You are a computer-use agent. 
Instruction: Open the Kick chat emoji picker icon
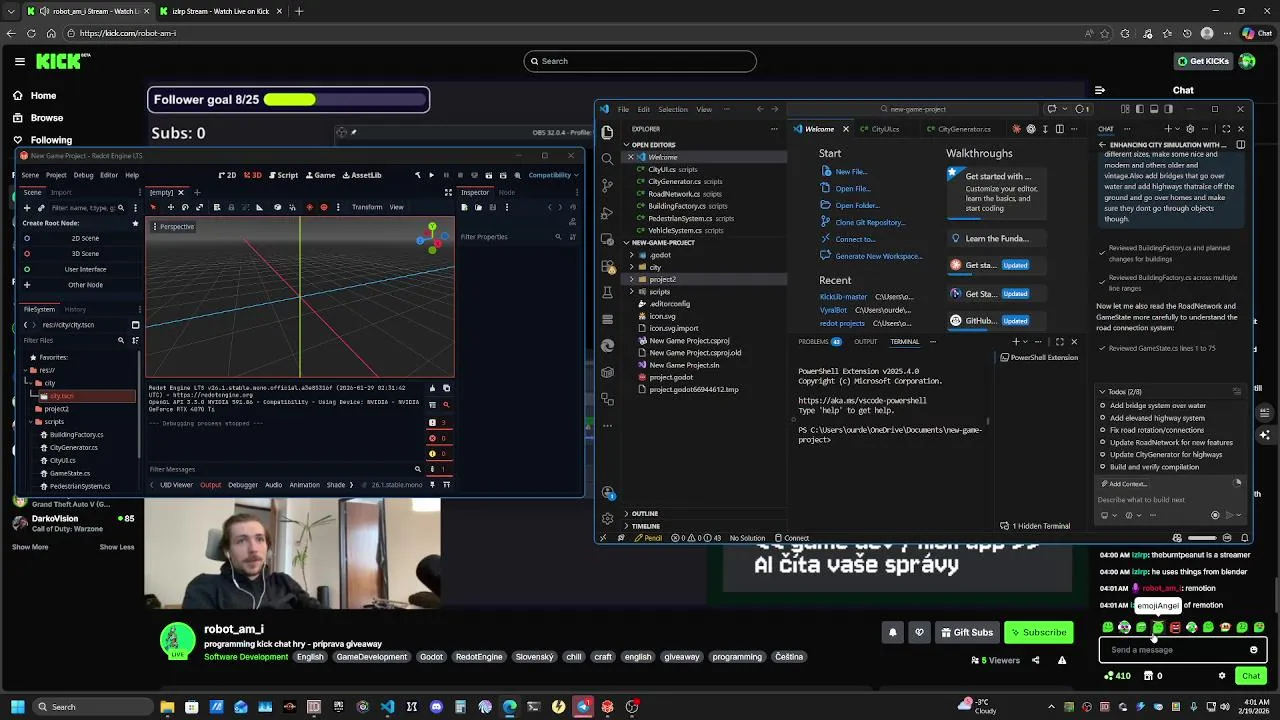coord(1253,650)
